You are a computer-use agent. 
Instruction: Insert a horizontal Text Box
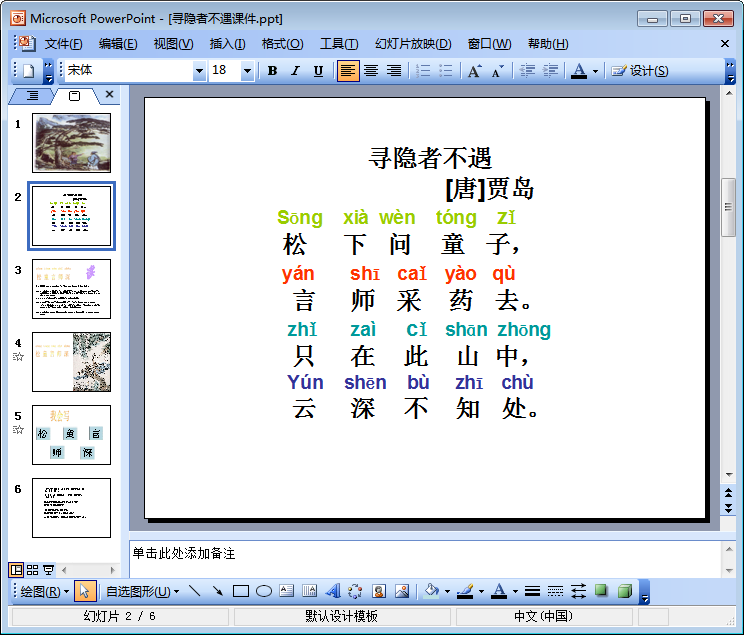point(287,591)
